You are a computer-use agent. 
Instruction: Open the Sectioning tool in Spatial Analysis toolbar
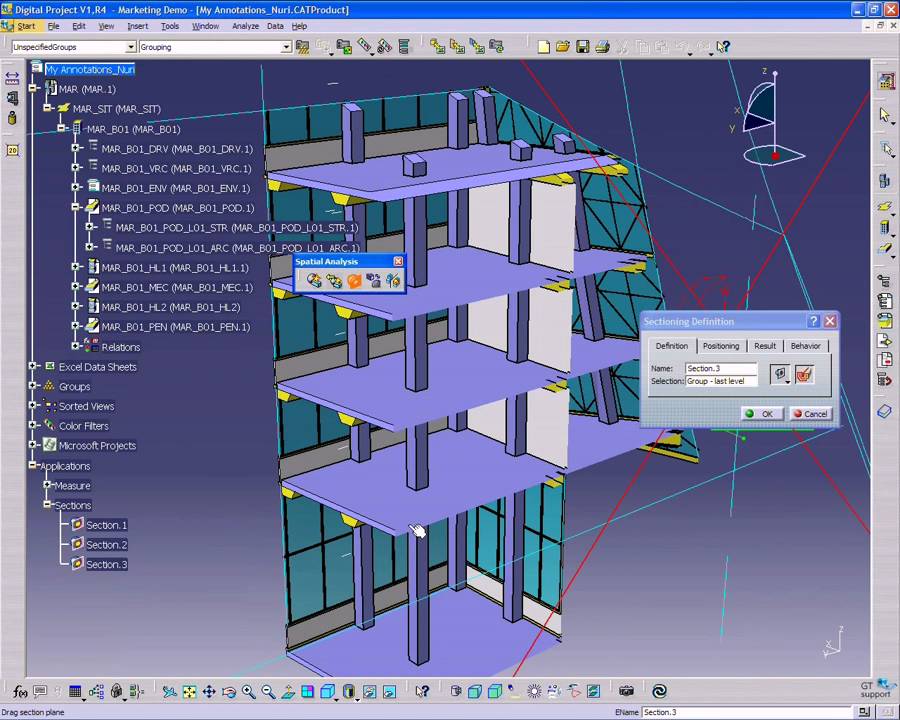click(354, 280)
